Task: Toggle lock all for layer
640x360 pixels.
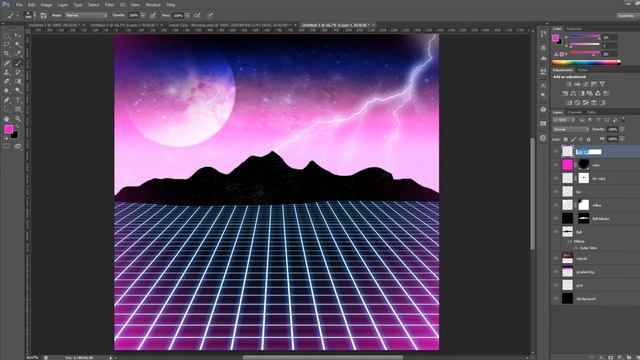Action: (589, 139)
